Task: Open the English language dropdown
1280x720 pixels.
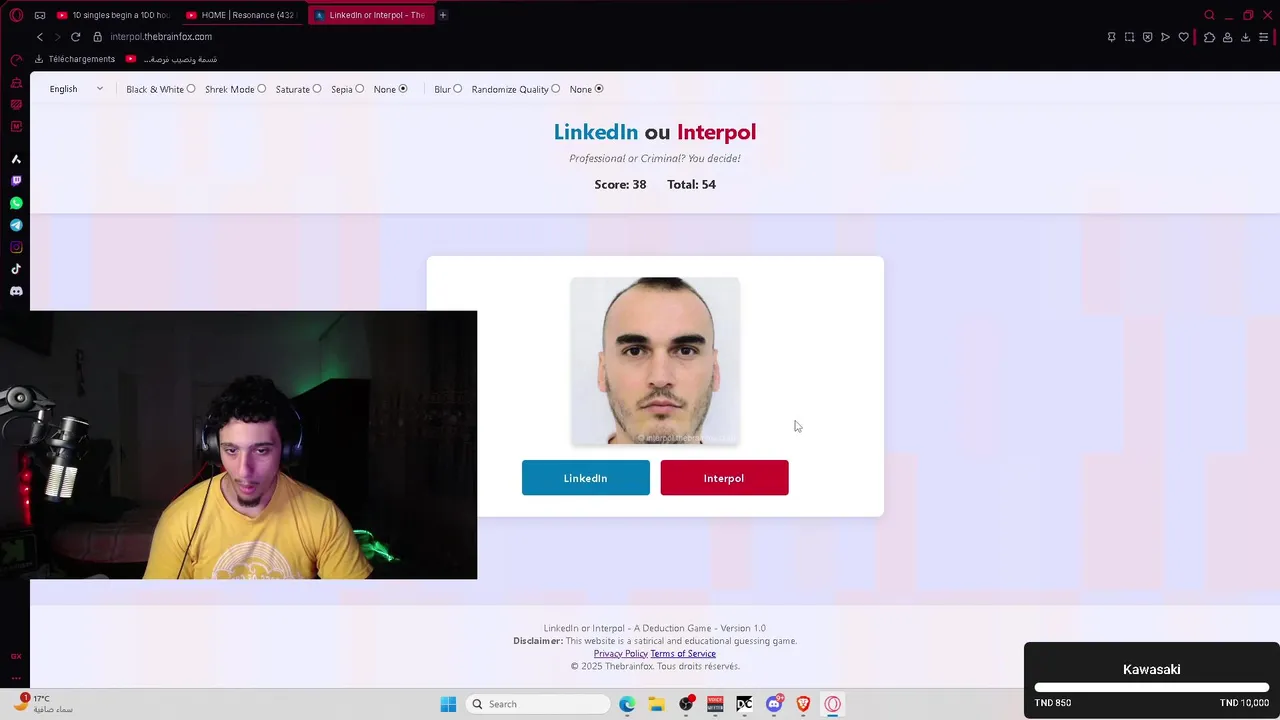Action: (76, 89)
